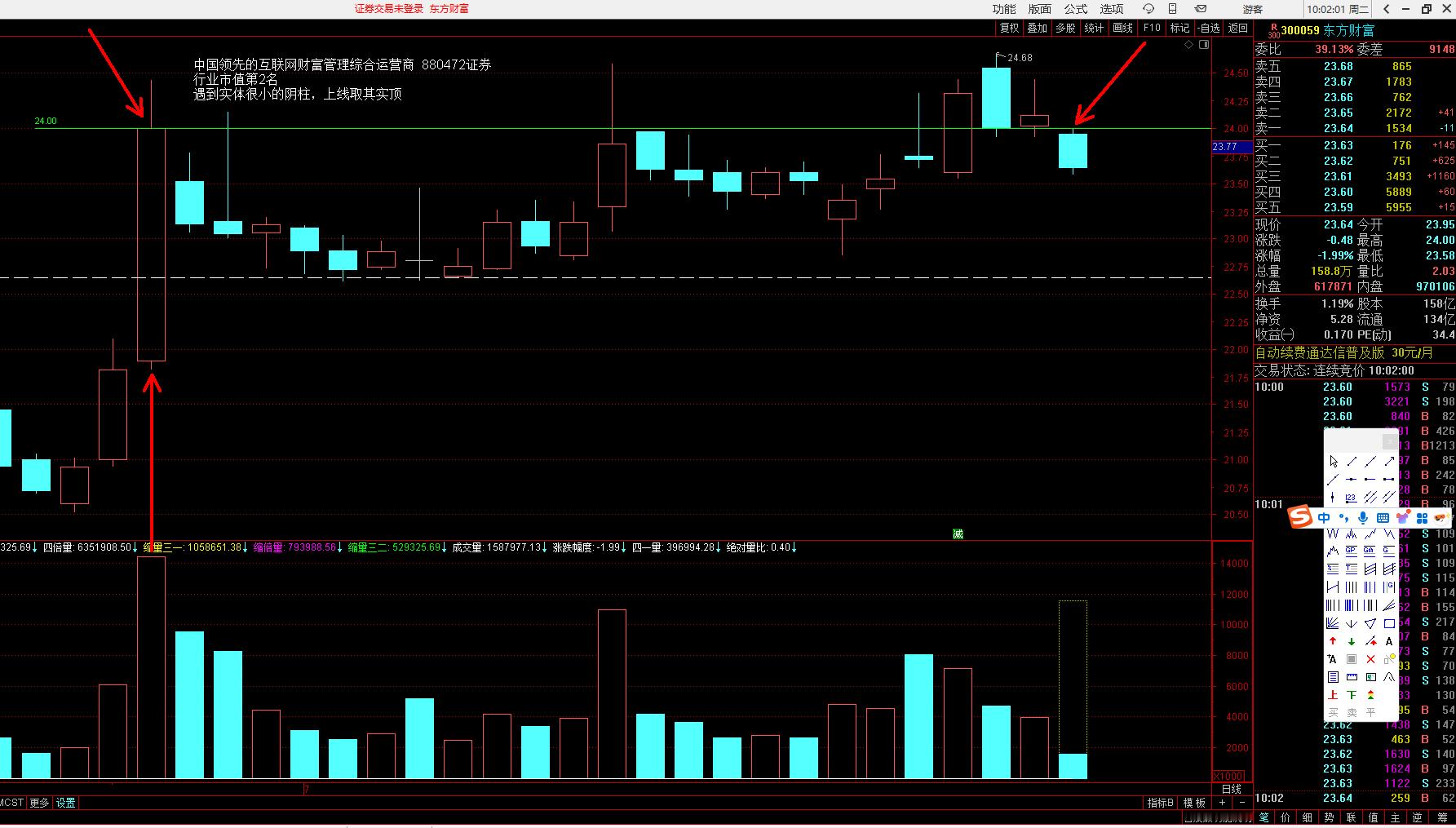Open the 设置 indicator settings
The width and height of the screenshot is (1456, 828).
click(66, 803)
